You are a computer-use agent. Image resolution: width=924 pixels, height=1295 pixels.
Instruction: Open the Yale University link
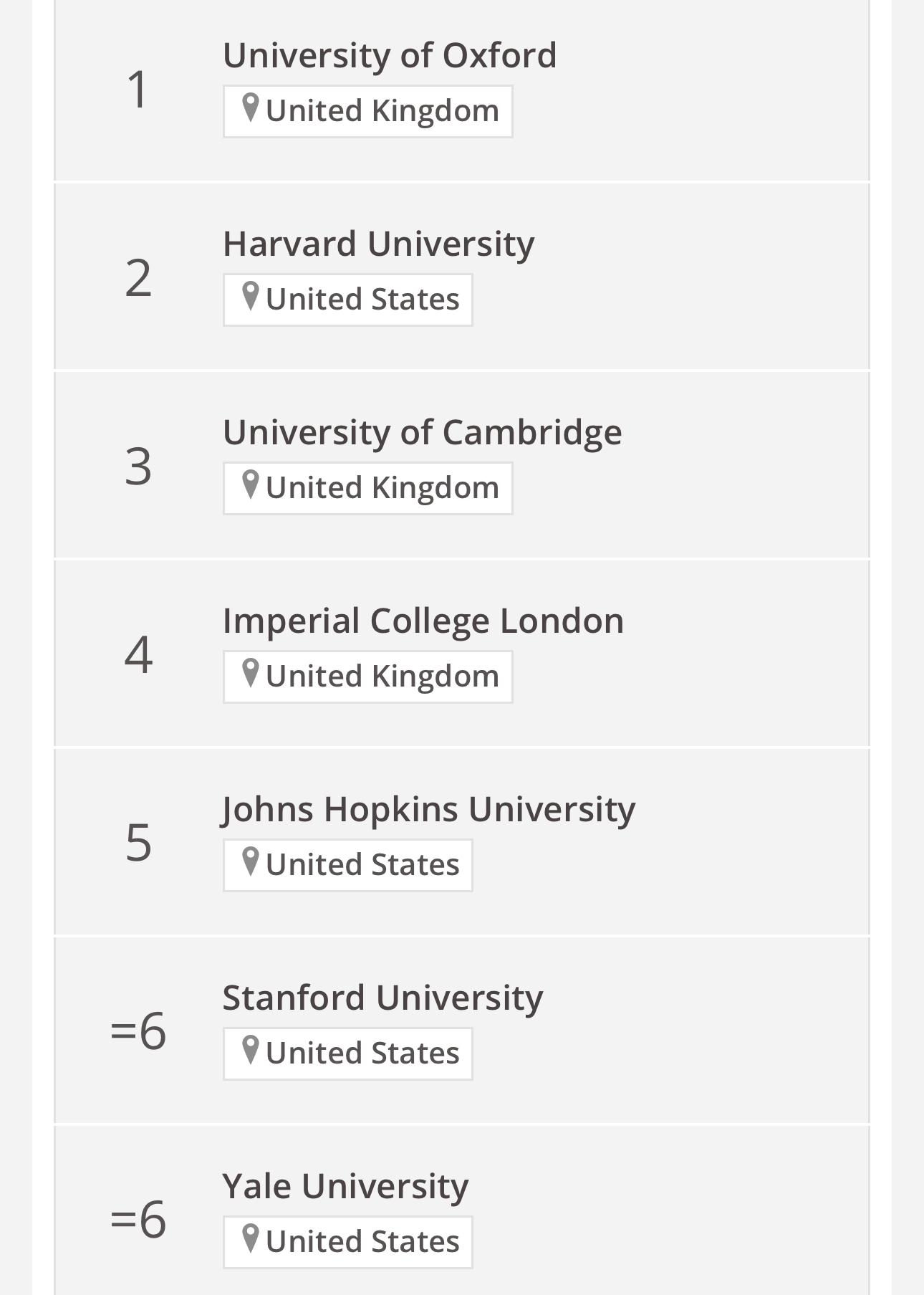[x=345, y=1186]
